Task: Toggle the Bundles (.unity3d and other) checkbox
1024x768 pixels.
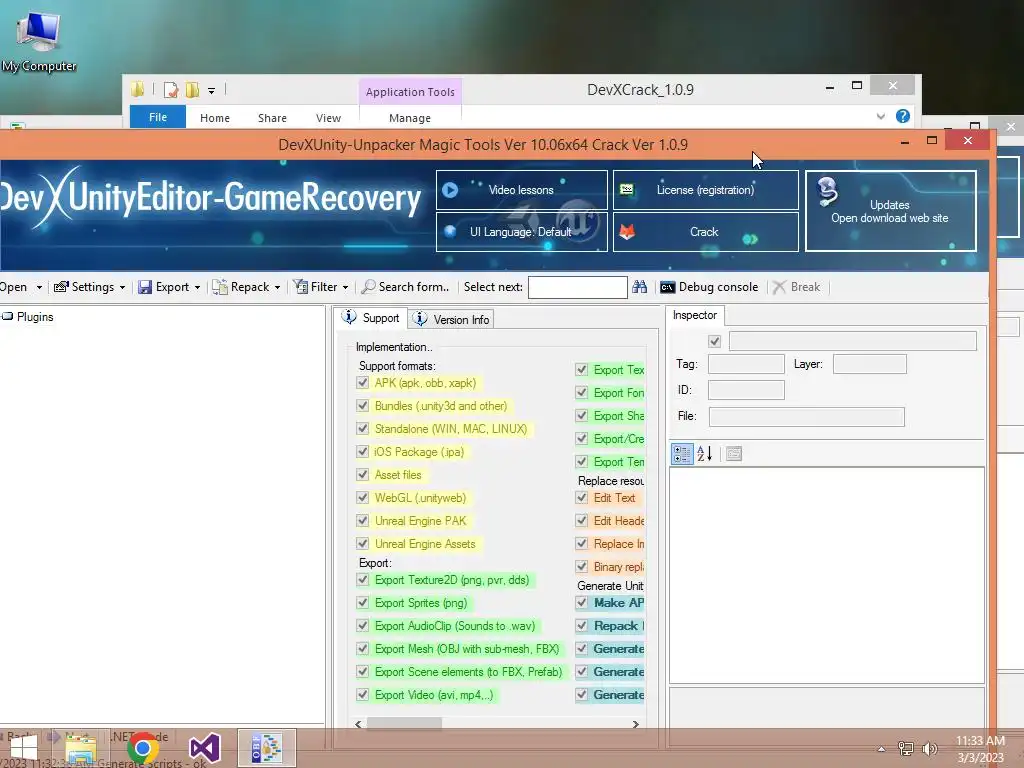Action: [x=362, y=406]
